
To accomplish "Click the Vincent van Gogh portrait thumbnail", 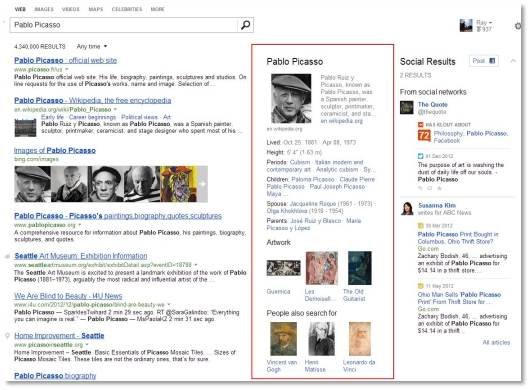I will tap(283, 339).
